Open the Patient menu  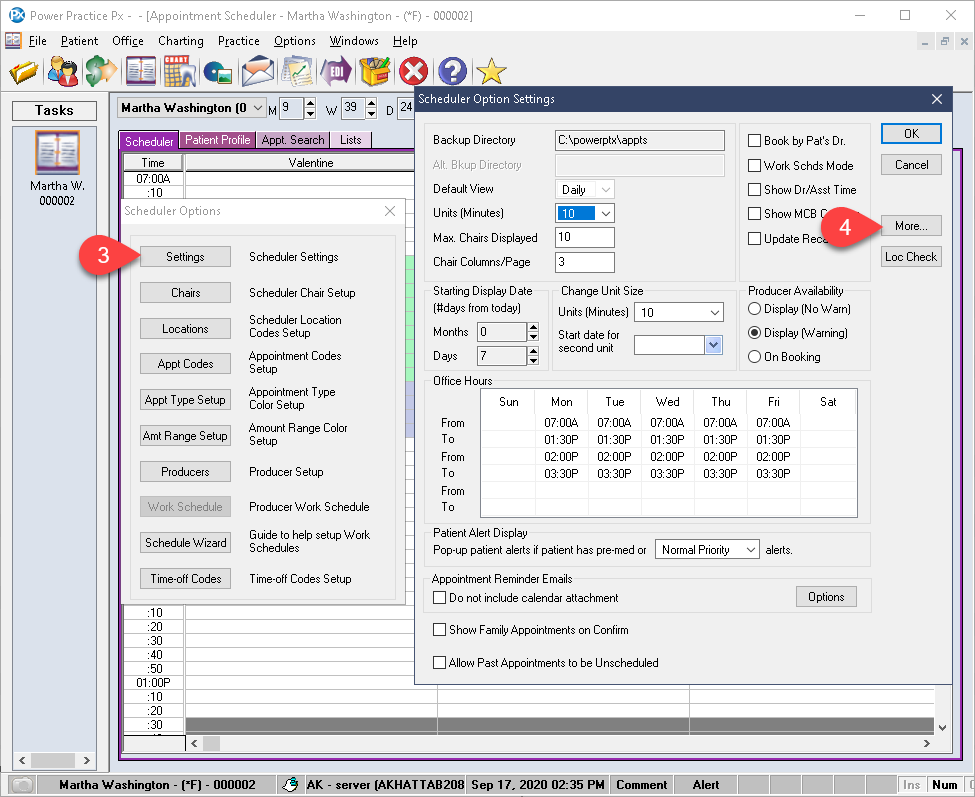point(79,41)
